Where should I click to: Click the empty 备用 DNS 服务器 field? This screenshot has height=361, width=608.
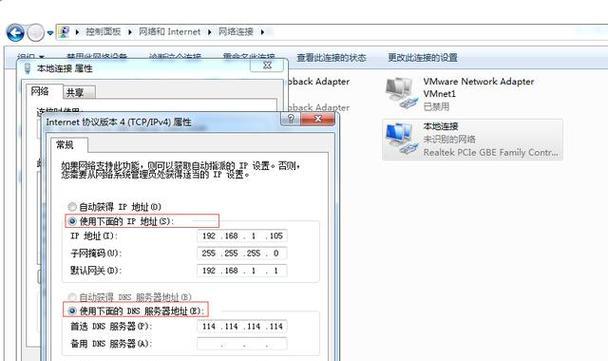[242, 344]
